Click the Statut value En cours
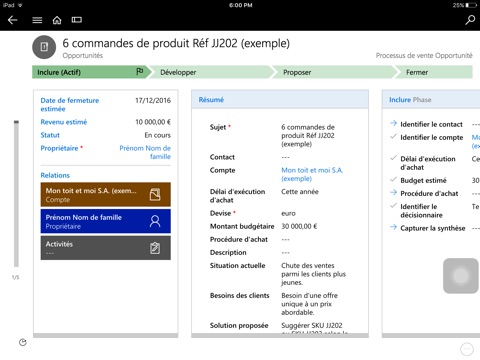The width and height of the screenshot is (480, 360). (158, 135)
